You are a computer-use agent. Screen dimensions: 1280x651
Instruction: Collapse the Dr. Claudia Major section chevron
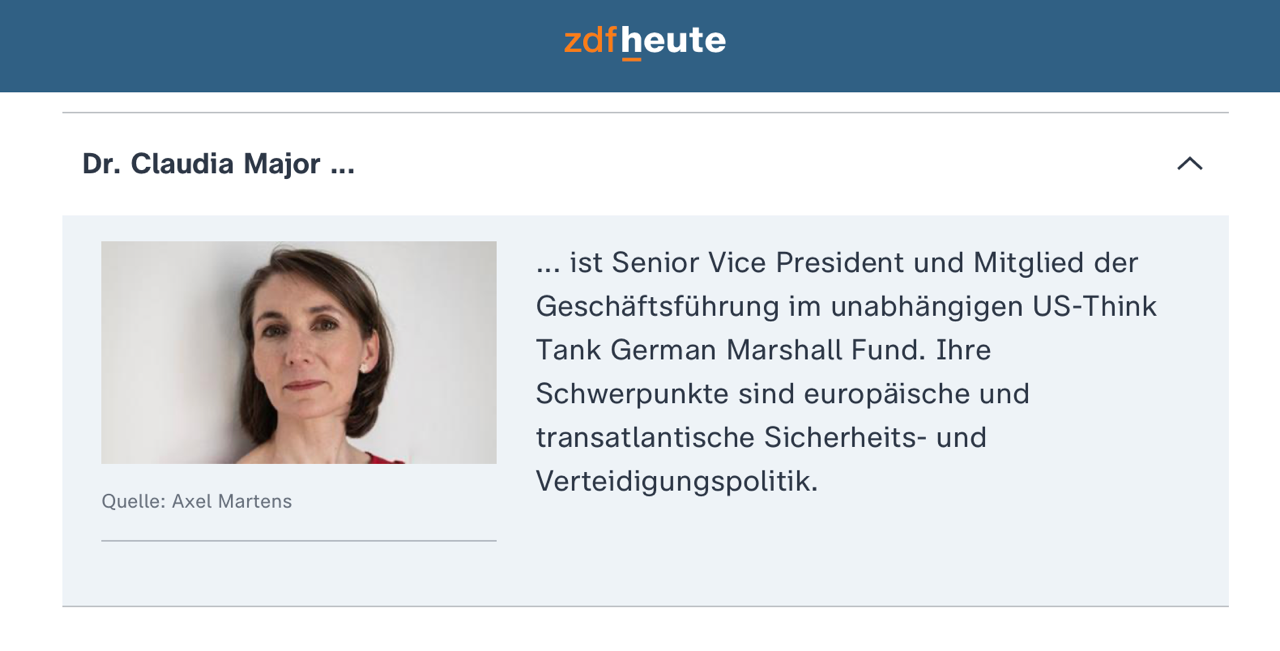pos(1189,164)
